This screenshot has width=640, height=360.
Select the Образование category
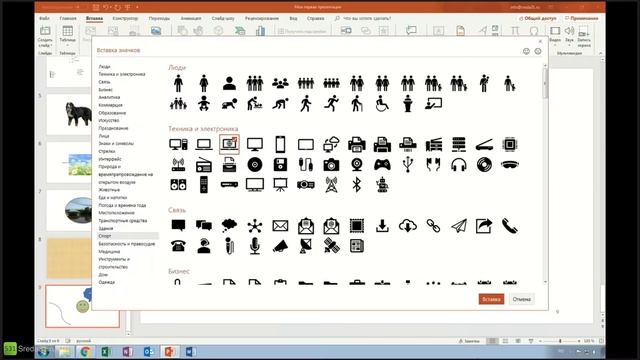pos(112,113)
